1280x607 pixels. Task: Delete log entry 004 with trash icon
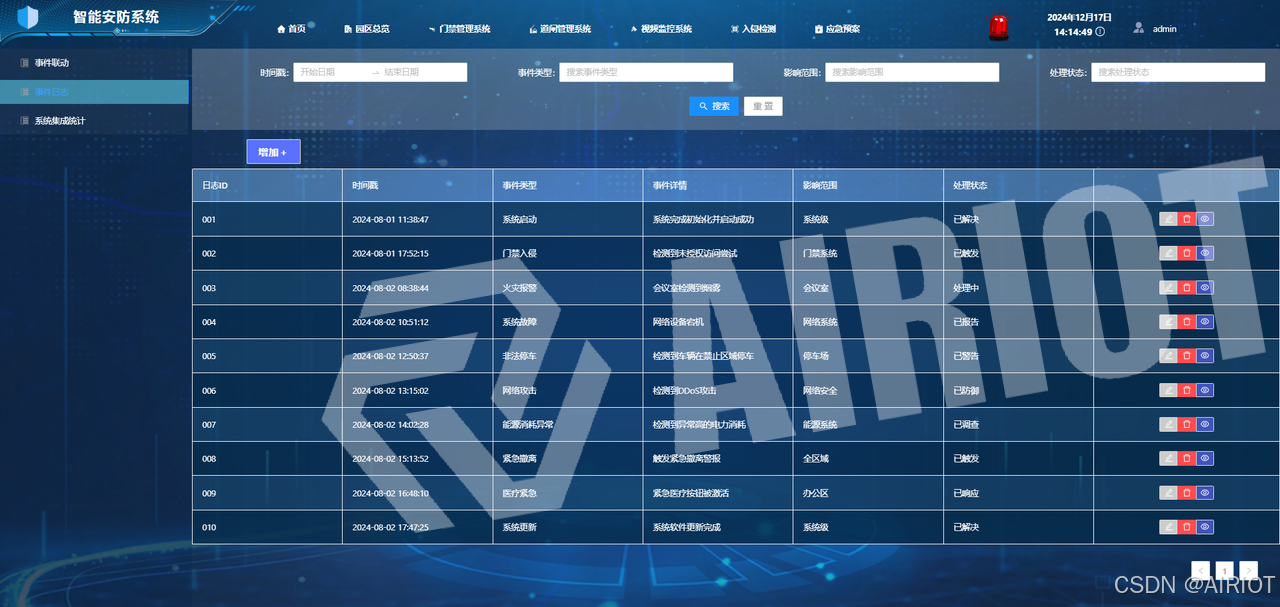coord(1186,322)
